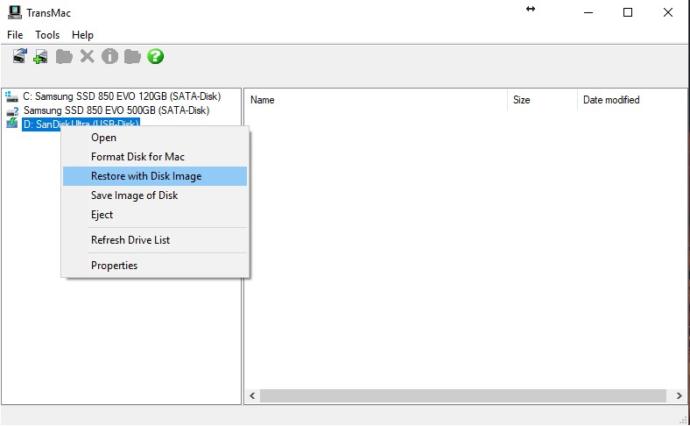Minimize the TransMac window
690x426 pixels.
pos(588,13)
